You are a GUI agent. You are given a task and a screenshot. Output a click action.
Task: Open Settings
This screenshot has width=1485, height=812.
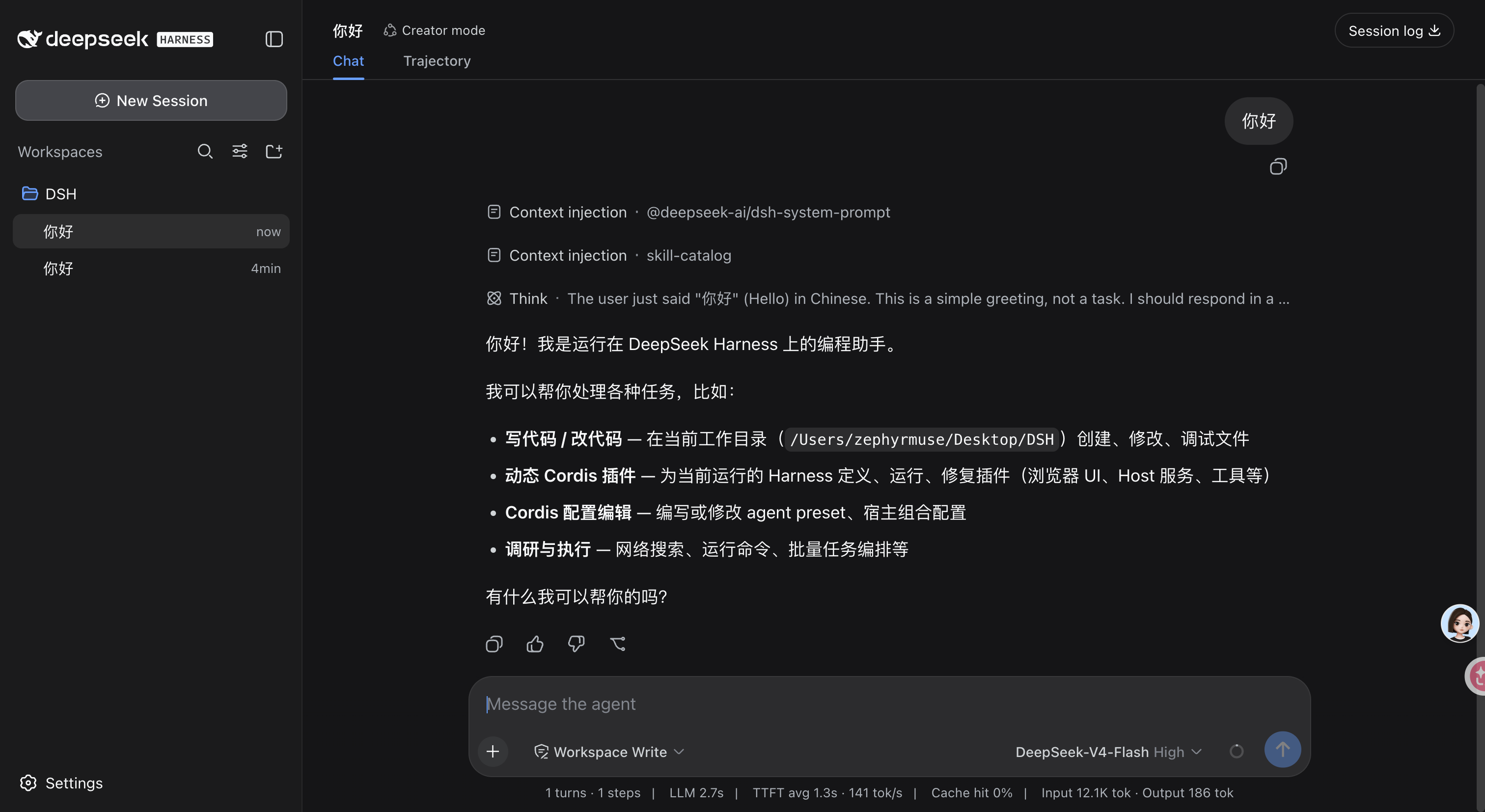pyautogui.click(x=61, y=783)
